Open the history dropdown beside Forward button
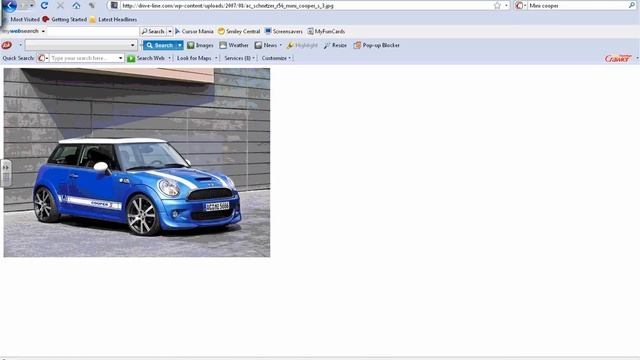 tap(31, 6)
